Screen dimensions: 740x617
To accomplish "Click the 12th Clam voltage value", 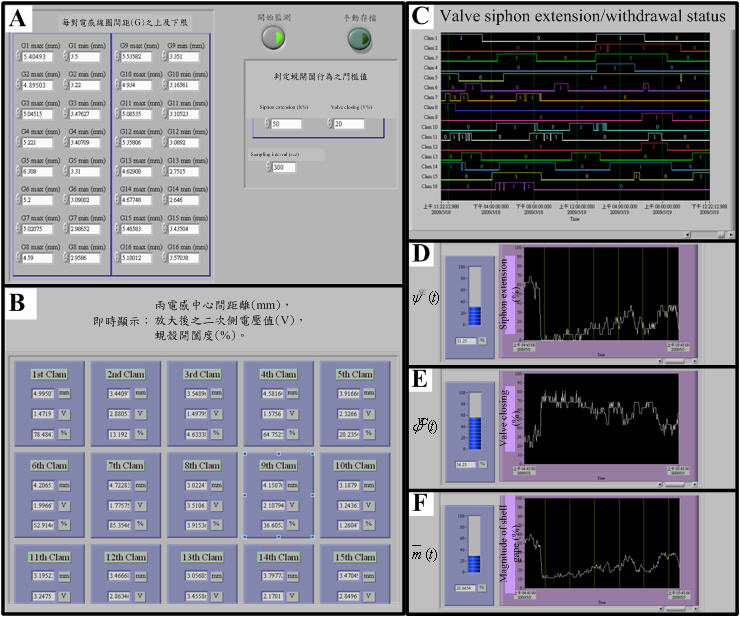I will point(119,596).
